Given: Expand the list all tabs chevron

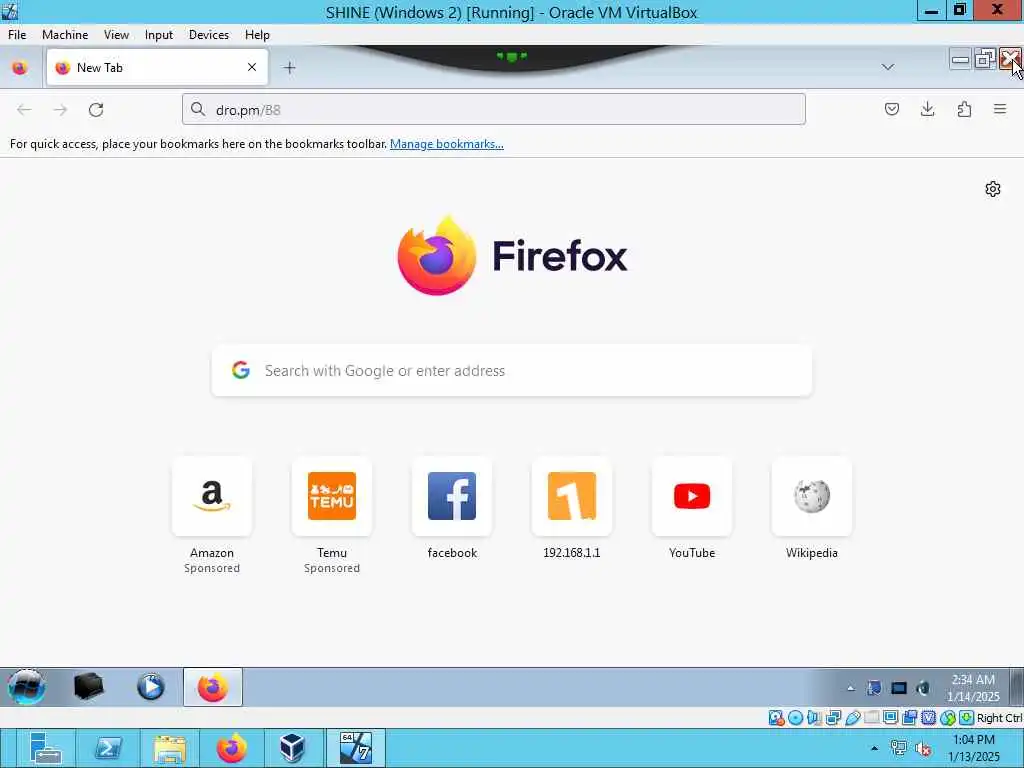Looking at the screenshot, I should tap(888, 67).
